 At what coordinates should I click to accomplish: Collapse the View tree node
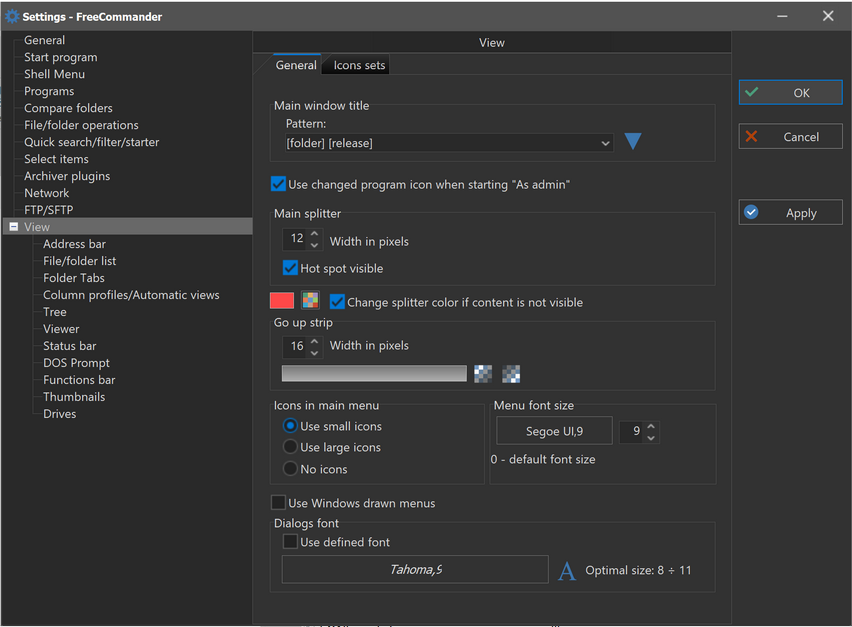[14, 227]
